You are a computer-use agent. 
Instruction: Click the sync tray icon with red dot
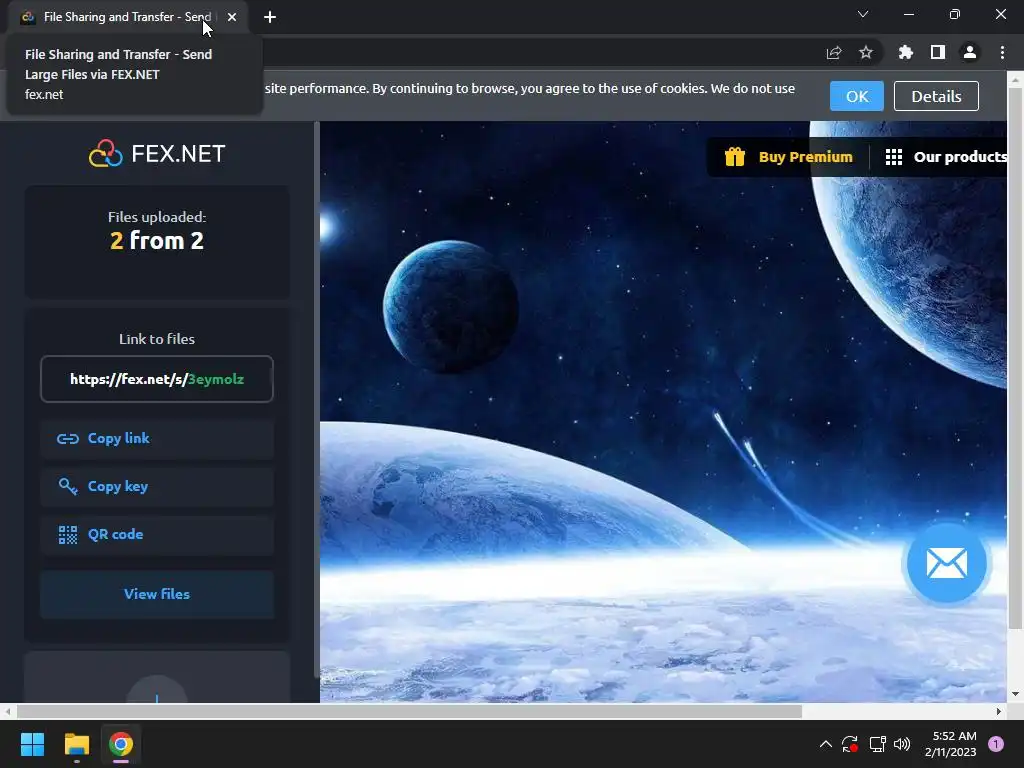[x=850, y=744]
